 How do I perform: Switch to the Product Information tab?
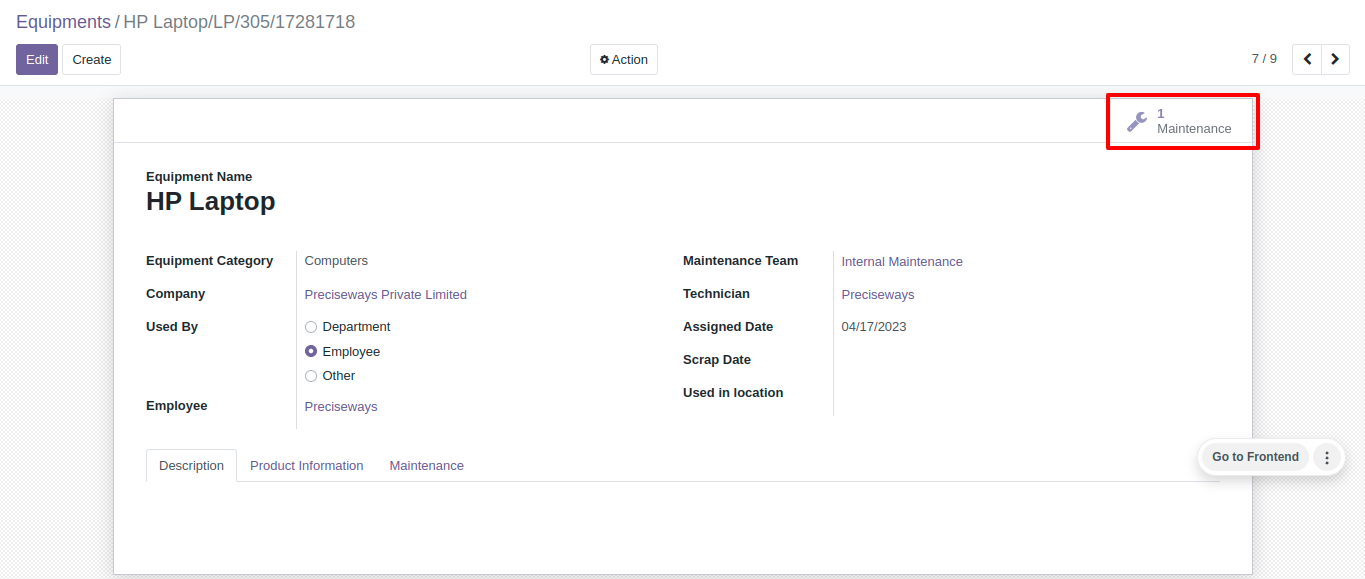(x=307, y=466)
